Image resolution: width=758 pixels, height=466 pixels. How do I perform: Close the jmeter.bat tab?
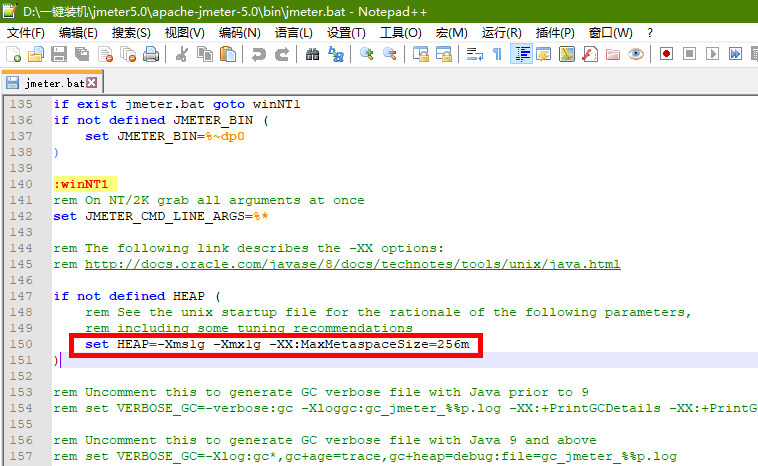pos(91,83)
